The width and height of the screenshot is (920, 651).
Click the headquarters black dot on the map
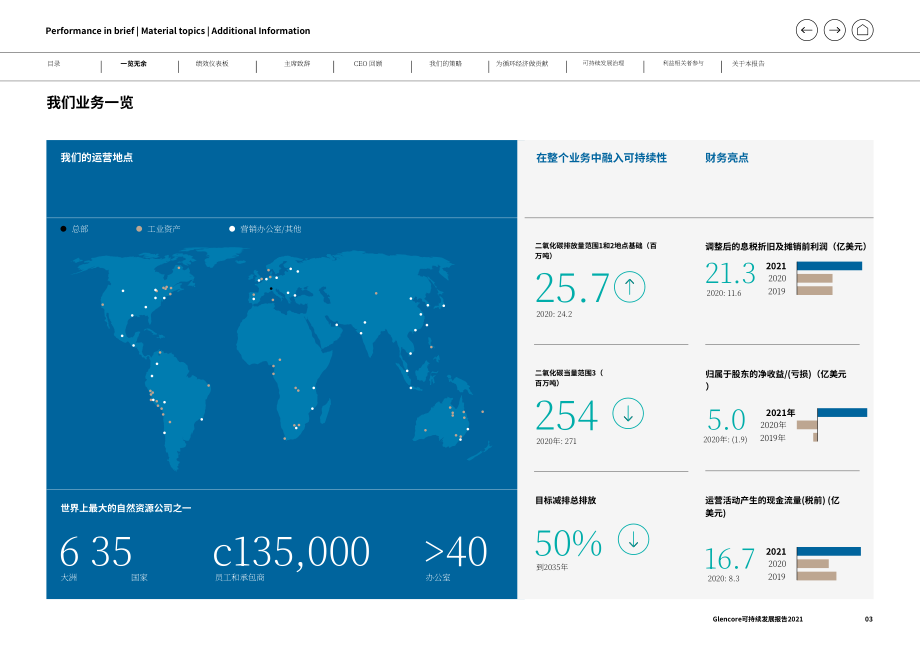tap(271, 289)
